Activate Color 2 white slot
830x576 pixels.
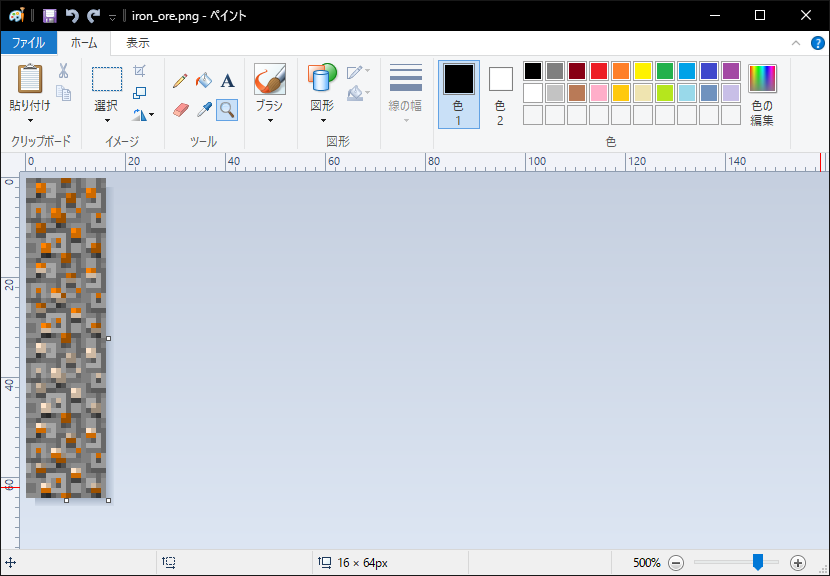pyautogui.click(x=500, y=79)
